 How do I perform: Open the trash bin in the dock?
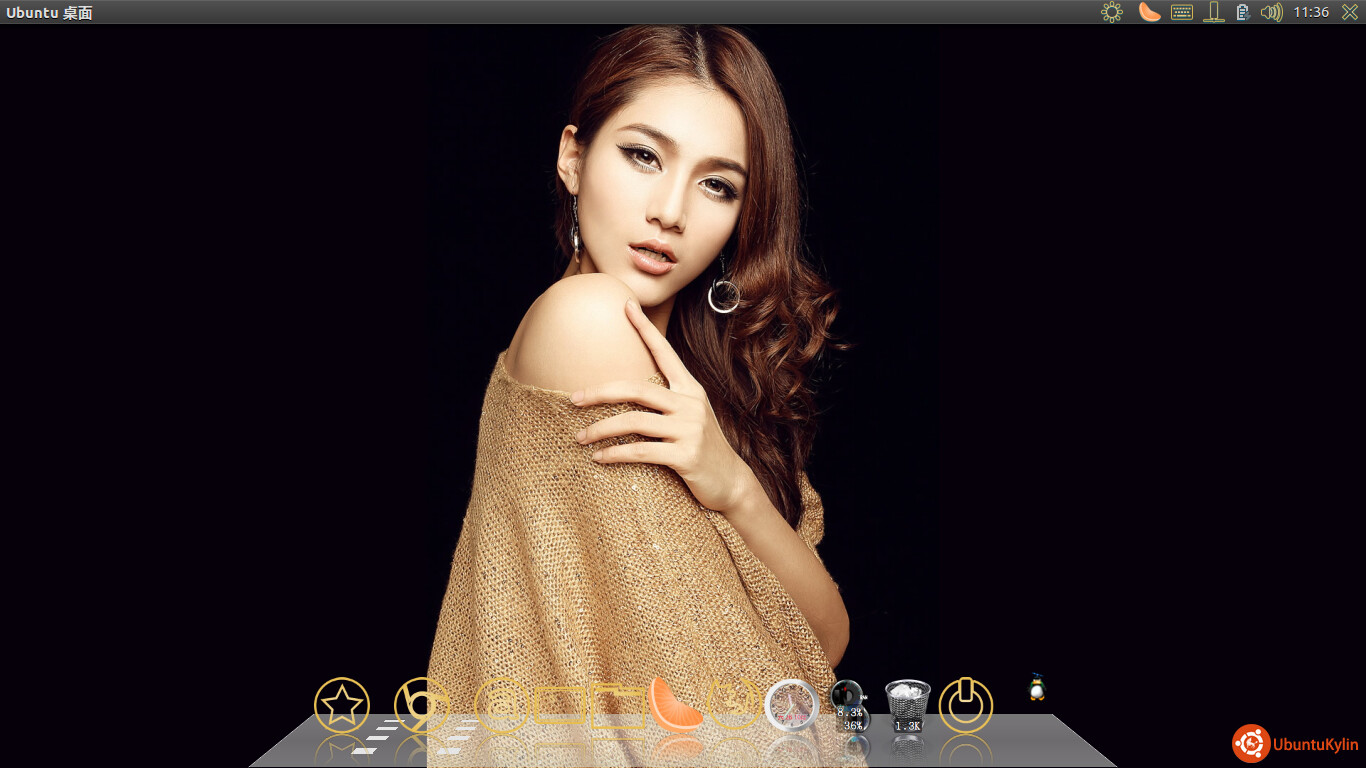coord(908,705)
